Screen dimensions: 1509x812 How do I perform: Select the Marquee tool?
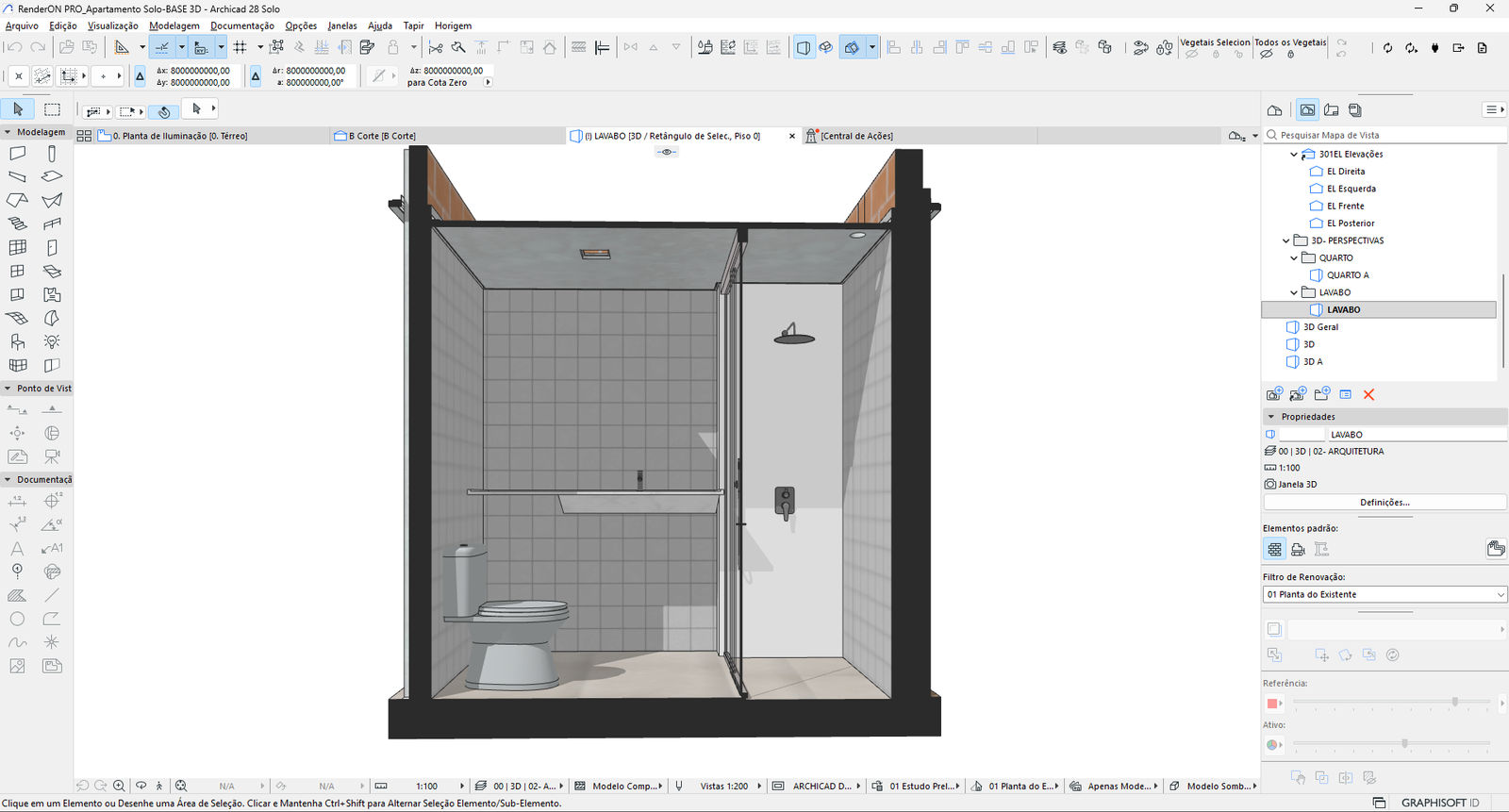(x=52, y=109)
